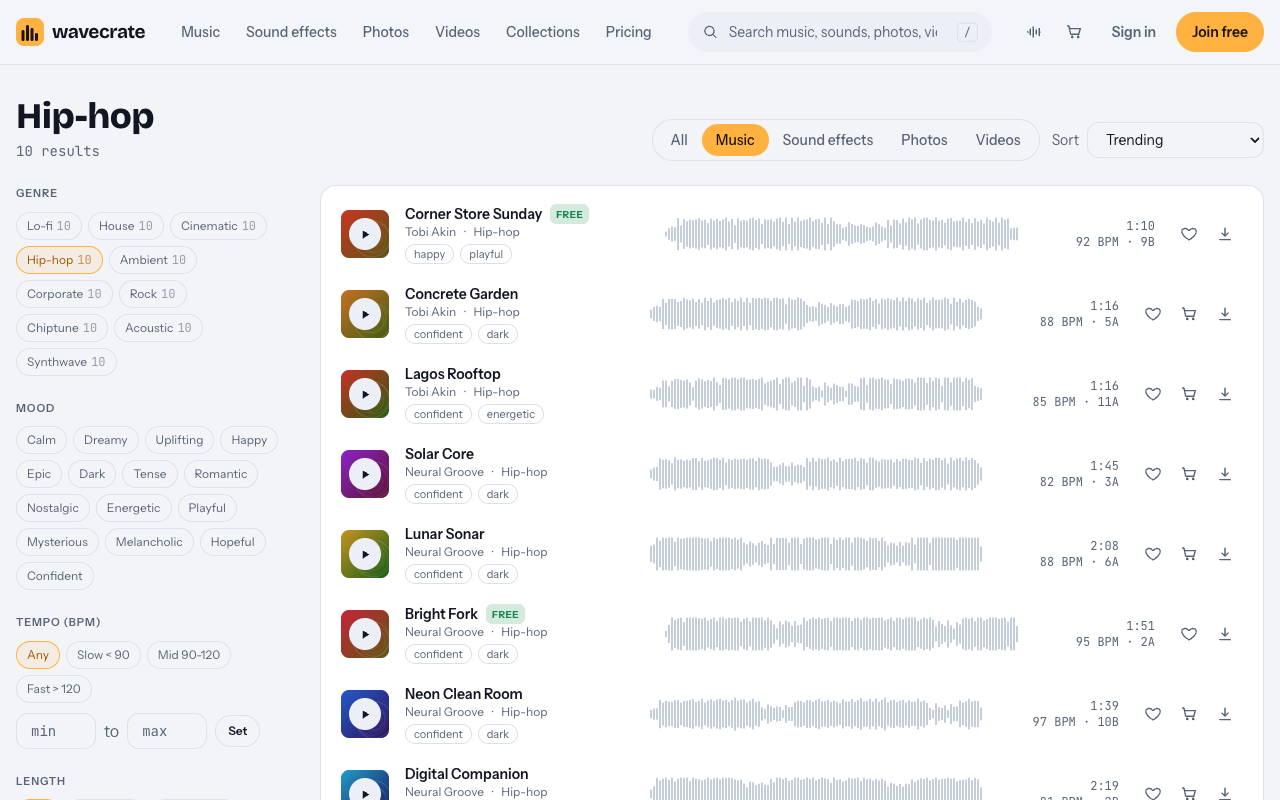Select the Energetic mood chip
1280x800 pixels.
(134, 508)
